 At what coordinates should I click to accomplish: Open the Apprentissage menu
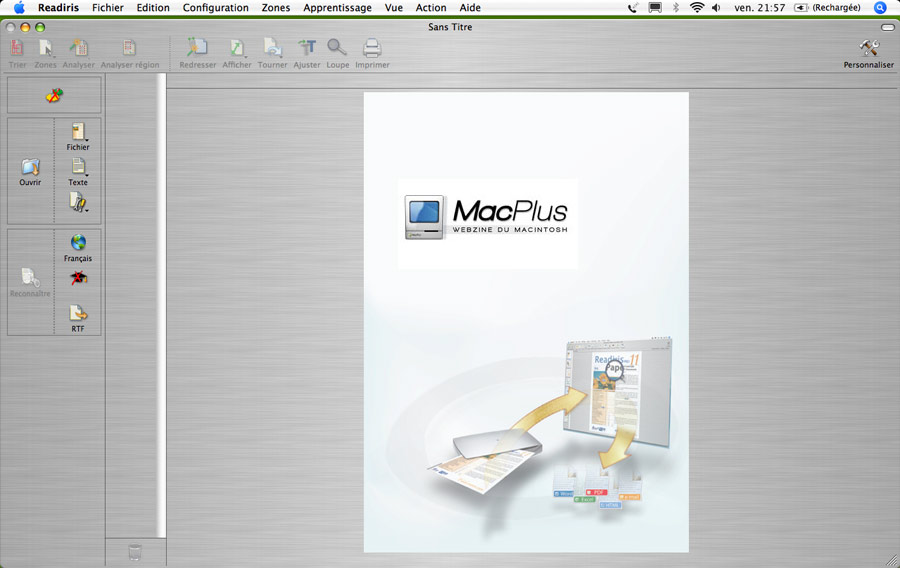[x=338, y=7]
